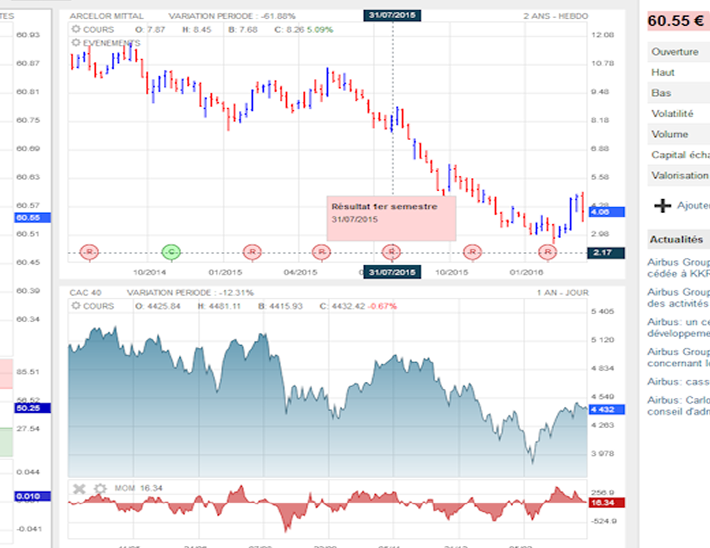Click the 'VARIATION PERIODE : -12.31%' label
710x548 pixels.
pos(190,293)
